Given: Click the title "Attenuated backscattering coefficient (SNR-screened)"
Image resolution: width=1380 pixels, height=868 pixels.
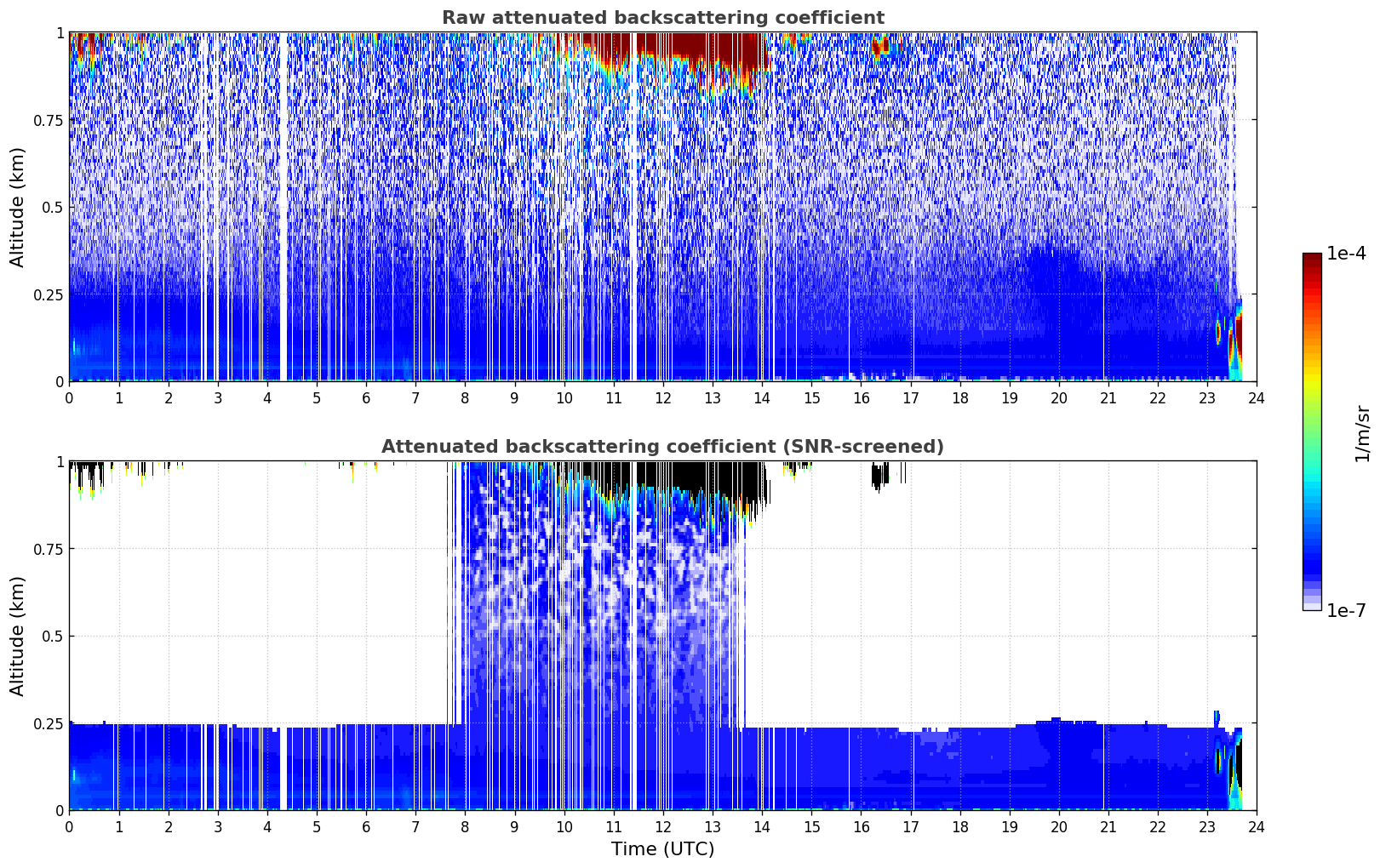Looking at the screenshot, I should click(x=662, y=447).
